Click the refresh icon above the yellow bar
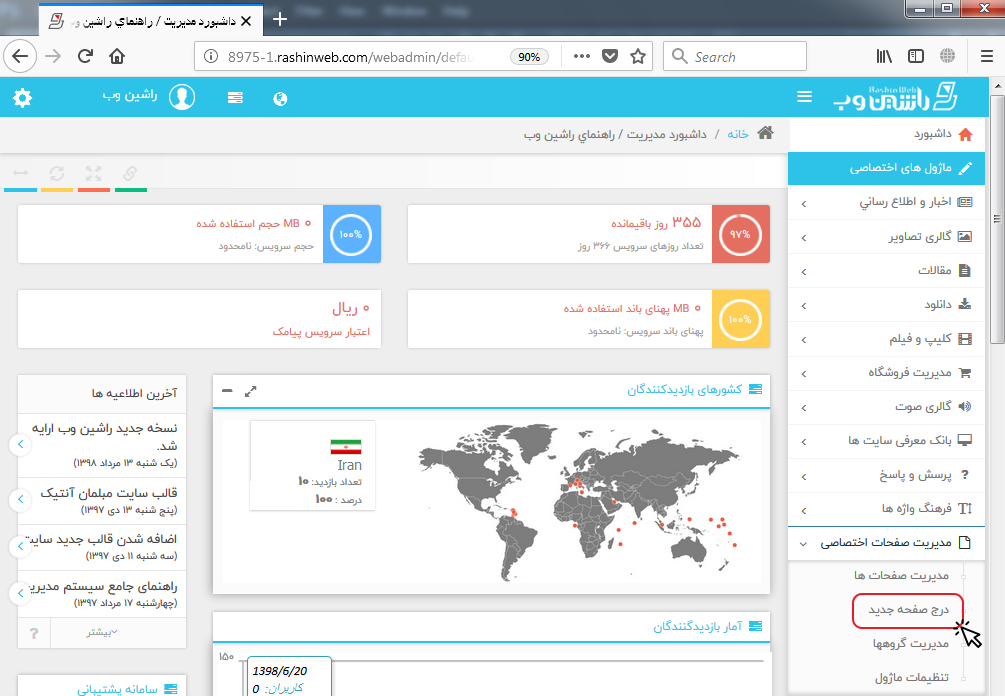1005x696 pixels. point(57,173)
